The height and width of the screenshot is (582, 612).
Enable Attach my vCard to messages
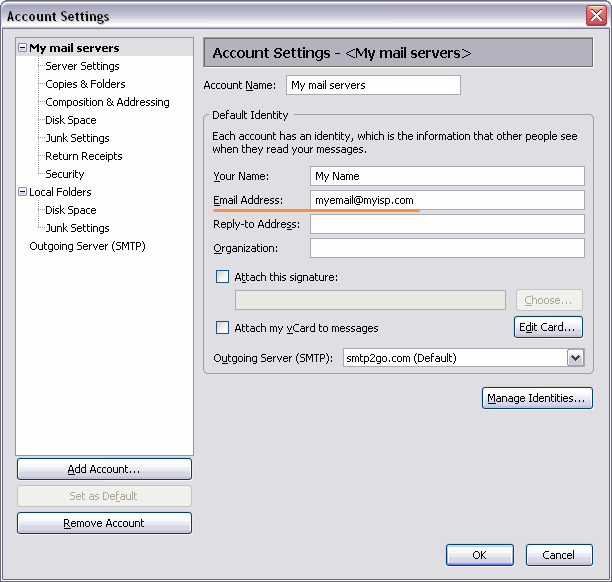point(222,327)
